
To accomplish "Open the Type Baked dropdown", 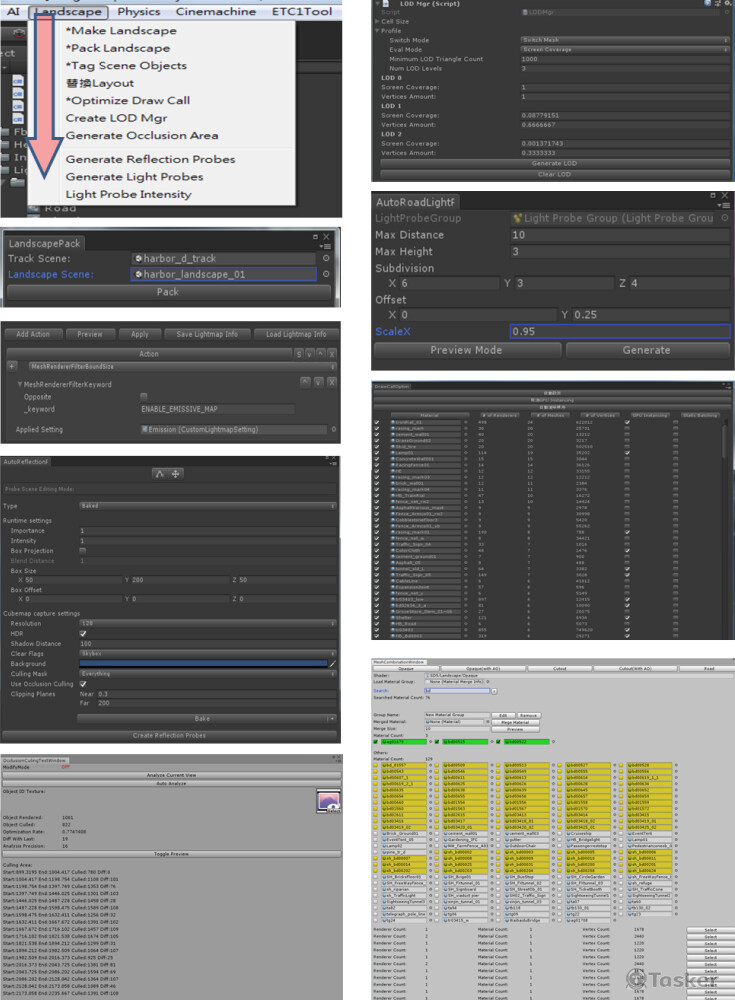I will click(208, 506).
